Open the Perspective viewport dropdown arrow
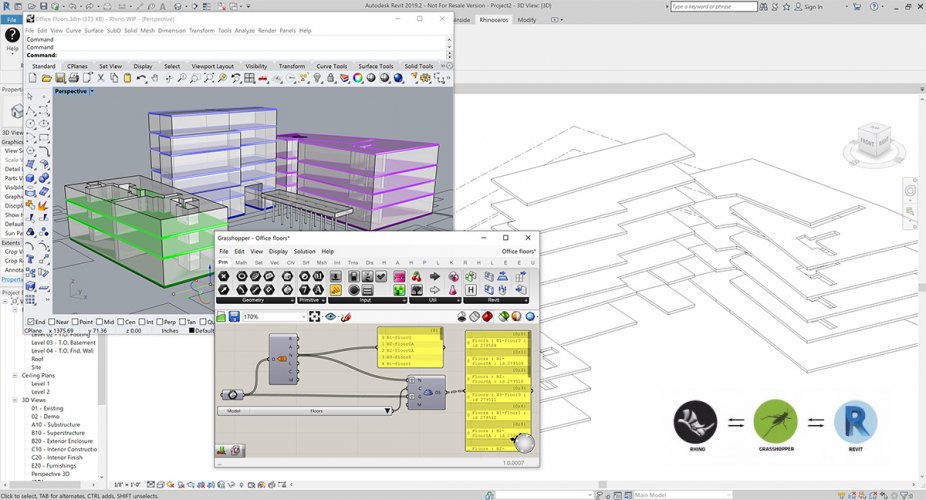Viewport: 926px width, 500px height. click(92, 91)
